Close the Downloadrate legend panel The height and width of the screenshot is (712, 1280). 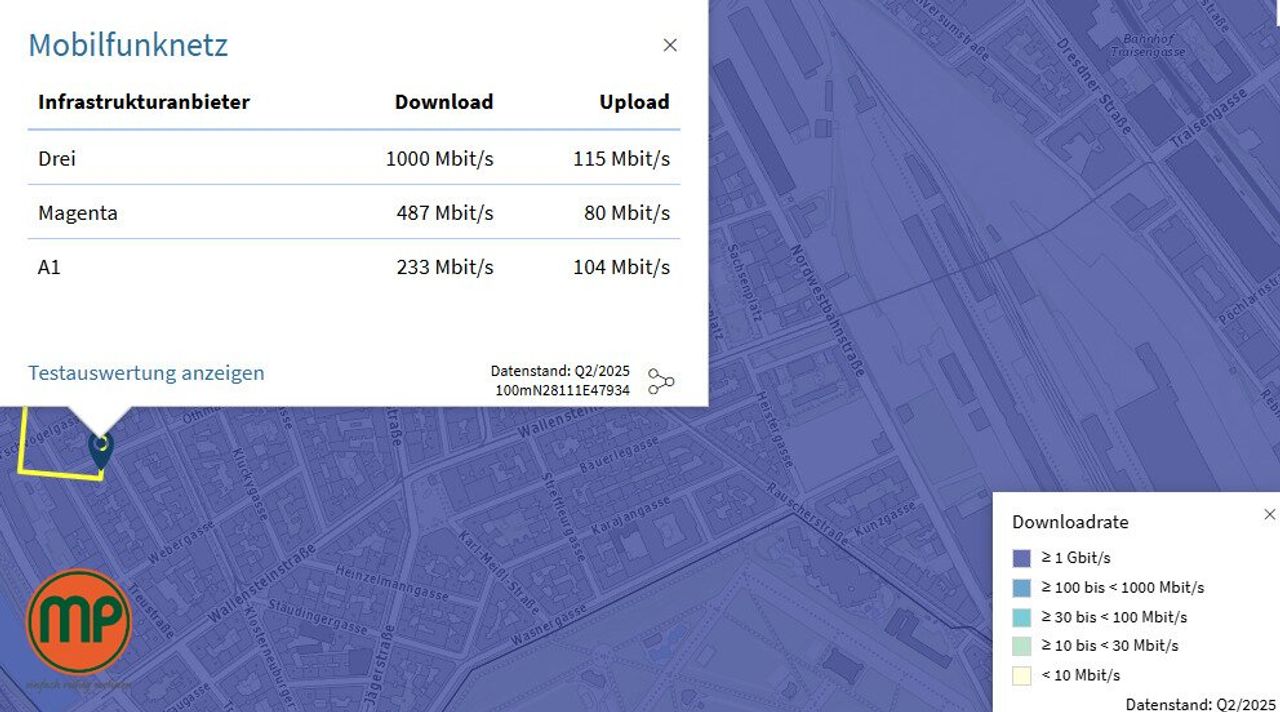pyautogui.click(x=1269, y=514)
